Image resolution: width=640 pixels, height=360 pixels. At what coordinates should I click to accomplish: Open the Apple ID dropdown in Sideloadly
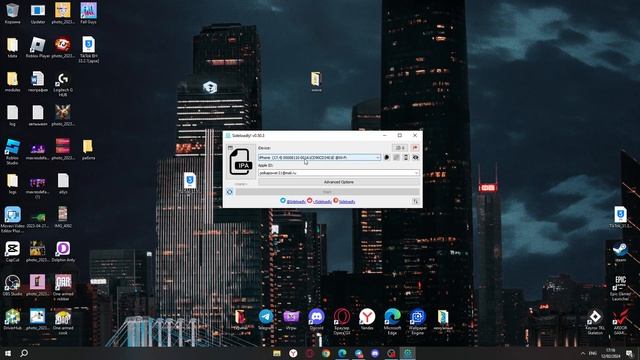pos(338,173)
